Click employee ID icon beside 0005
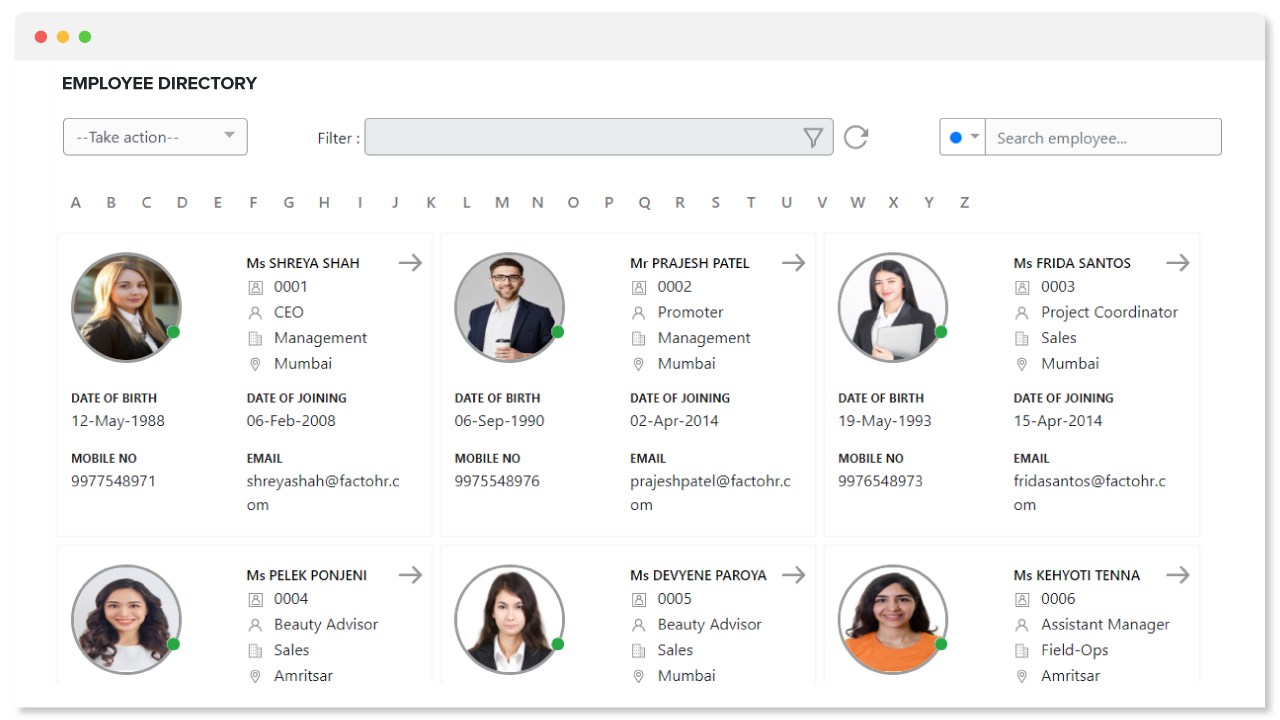 tap(638, 599)
